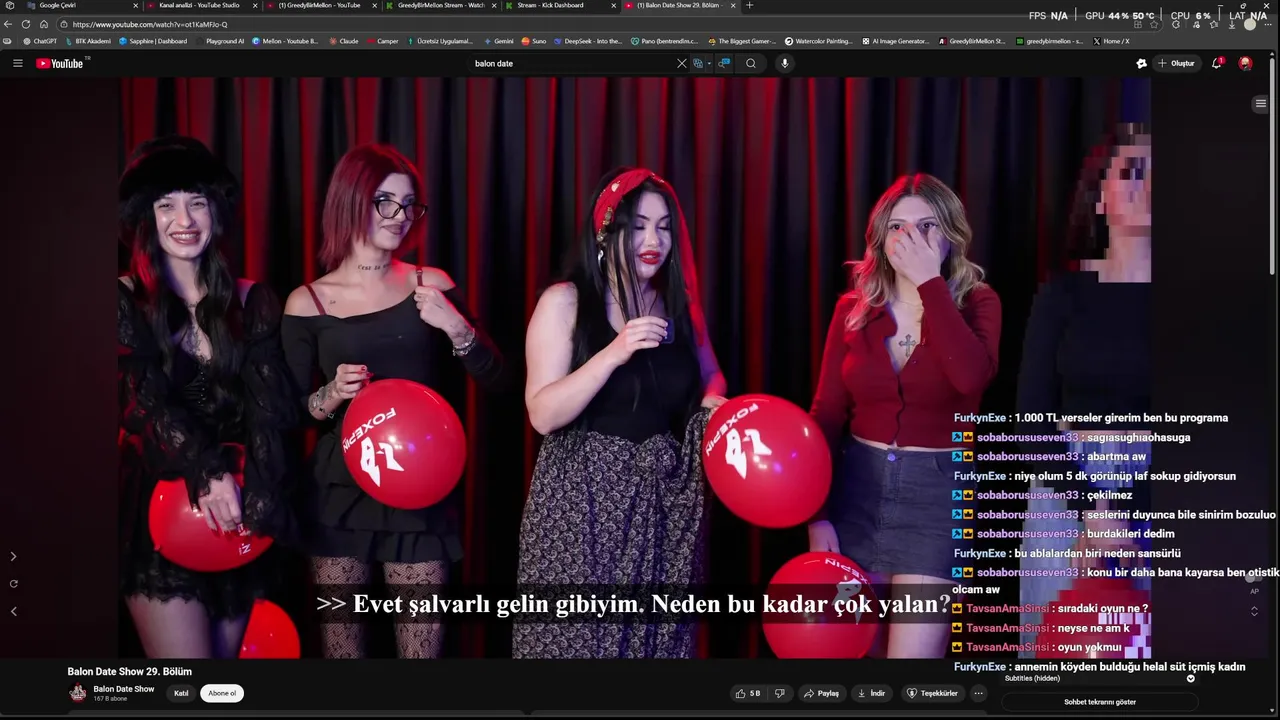This screenshot has height=720, width=1280.
Task: Download the video via İndir
Action: coord(872,693)
